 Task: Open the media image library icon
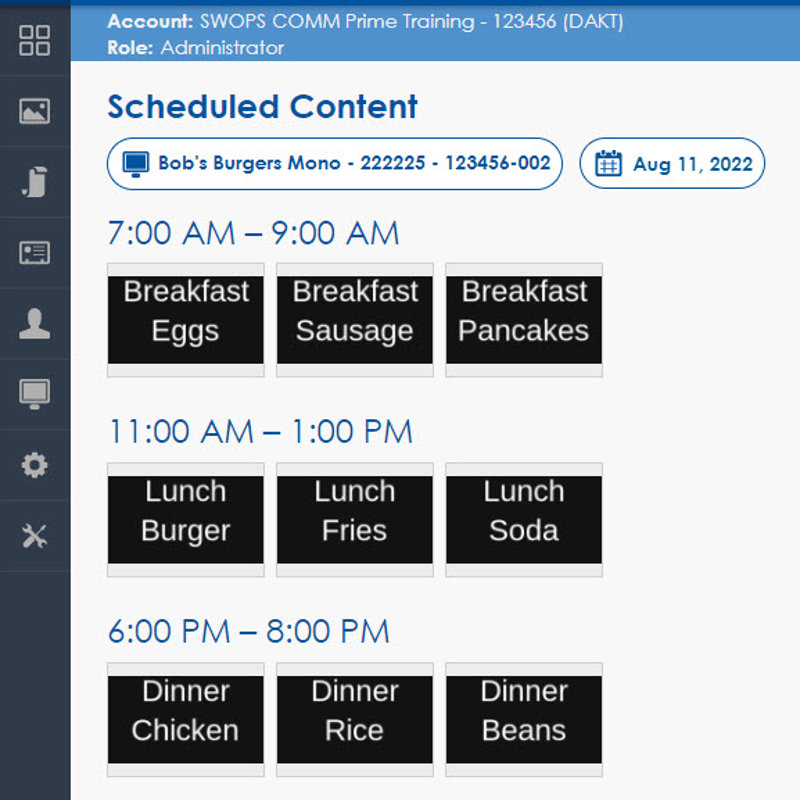[35, 111]
